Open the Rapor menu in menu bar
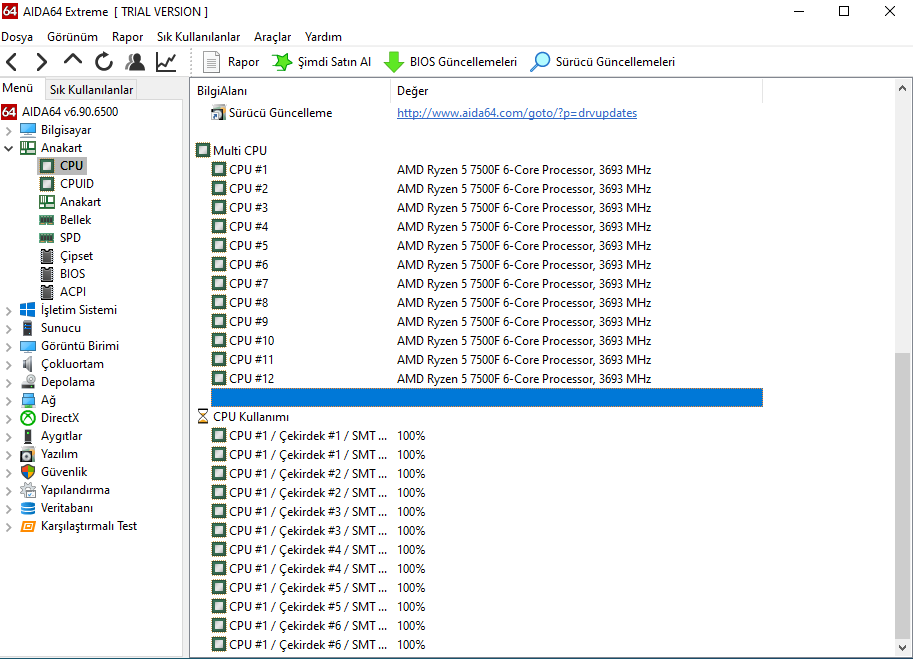The height and width of the screenshot is (659, 913). pyautogui.click(x=128, y=37)
